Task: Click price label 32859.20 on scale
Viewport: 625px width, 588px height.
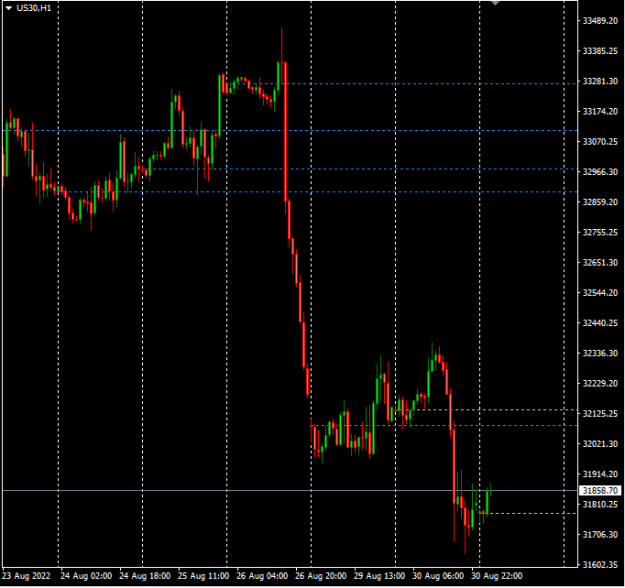Action: pyautogui.click(x=600, y=202)
